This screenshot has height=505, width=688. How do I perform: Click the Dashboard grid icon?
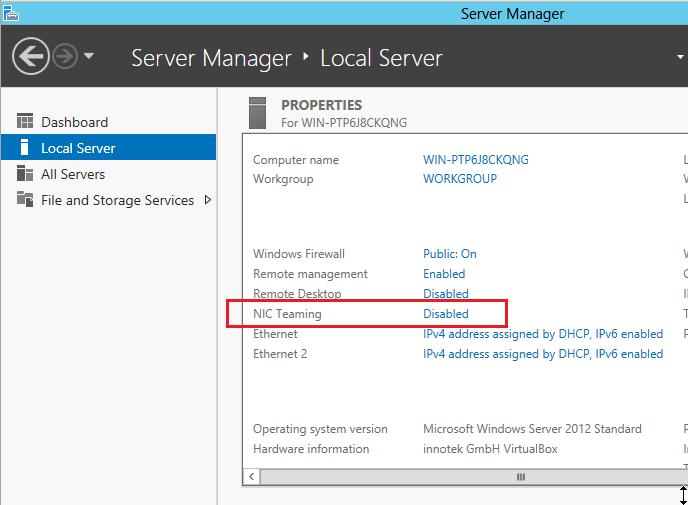pos(25,122)
